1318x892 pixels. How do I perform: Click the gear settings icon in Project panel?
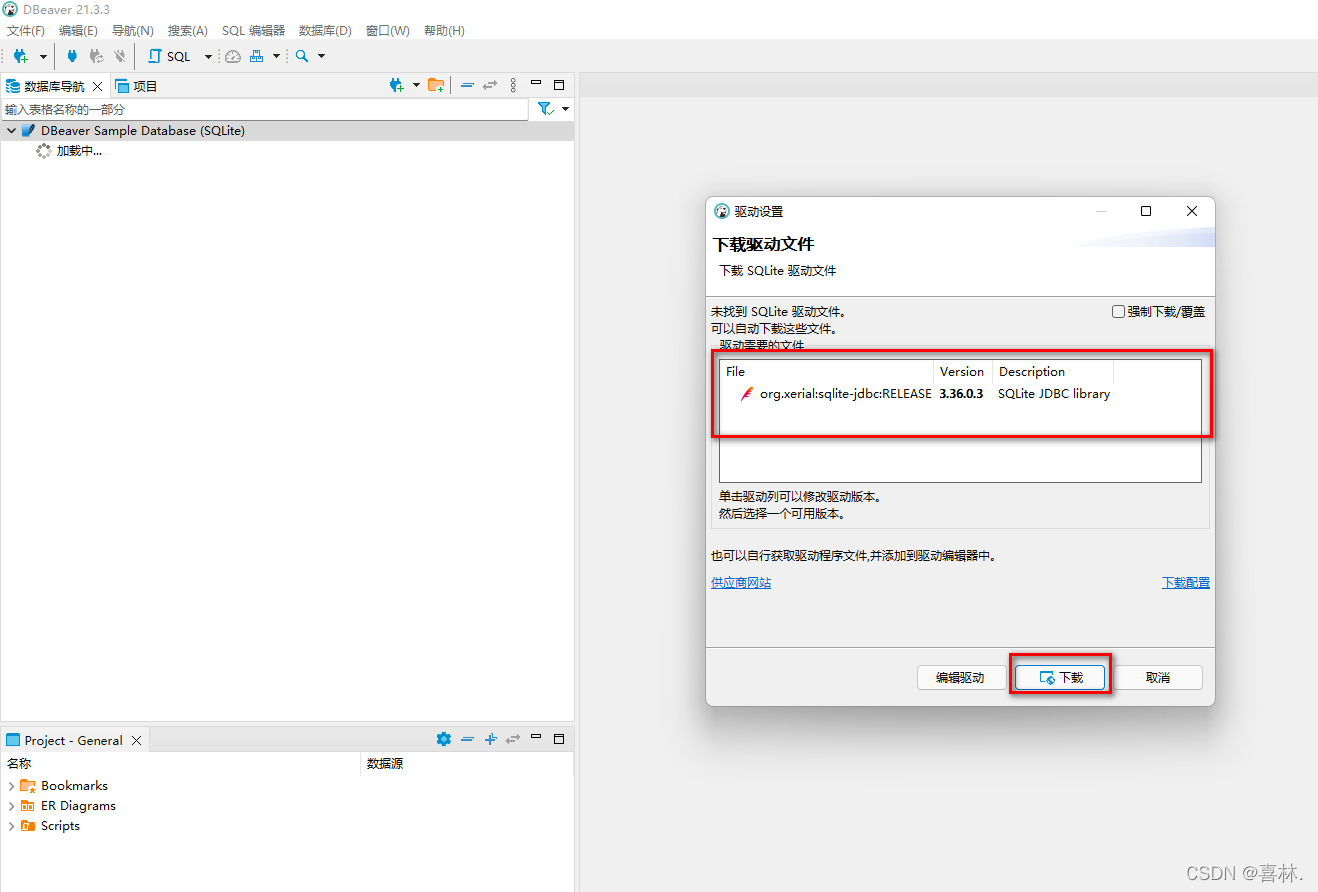tap(444, 739)
